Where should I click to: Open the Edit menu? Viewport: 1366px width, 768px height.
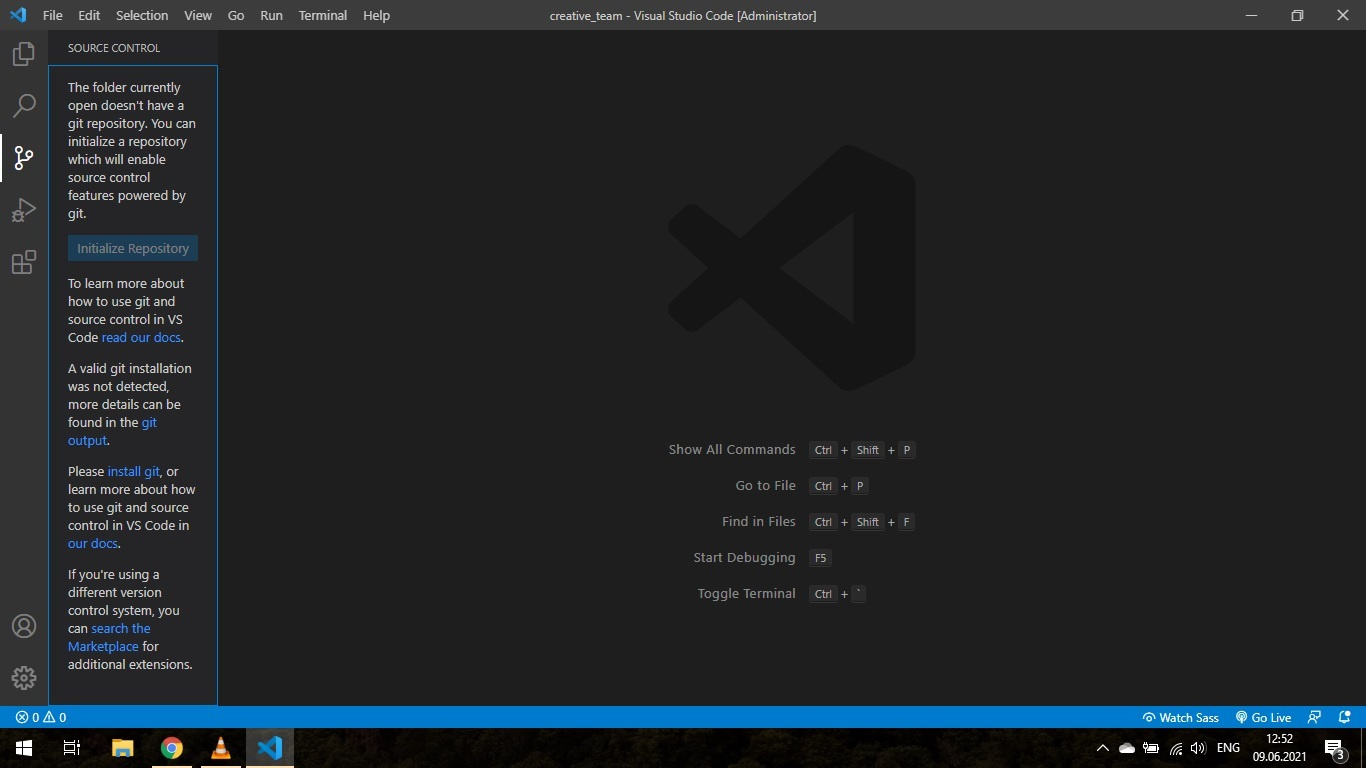click(89, 15)
